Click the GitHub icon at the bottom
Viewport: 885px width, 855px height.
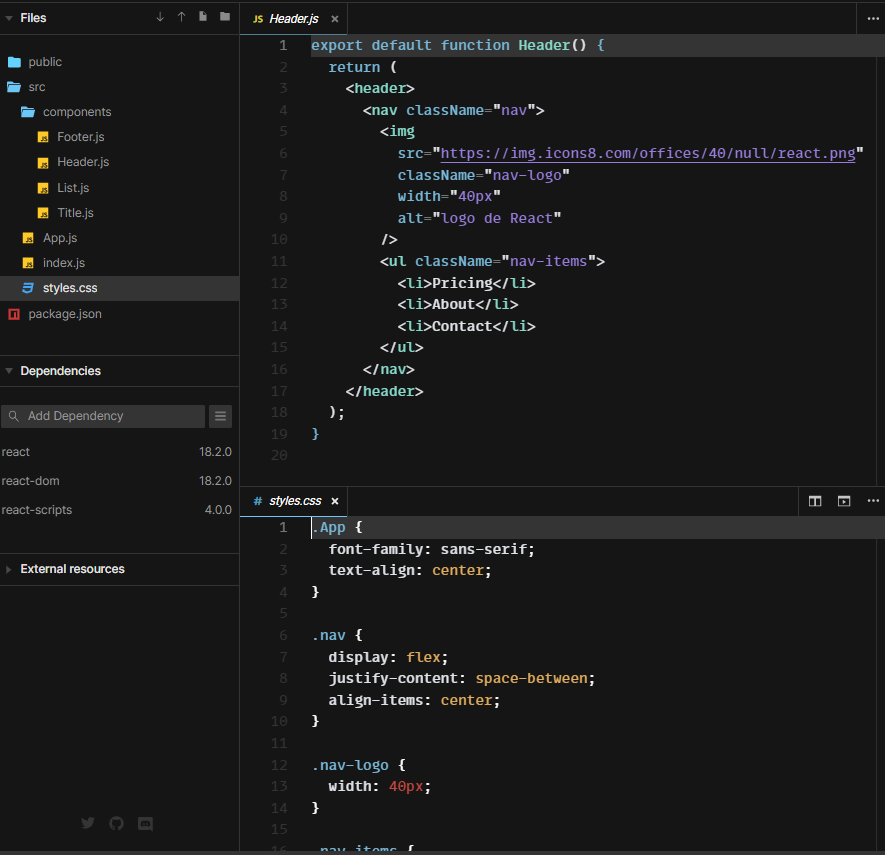coord(116,823)
